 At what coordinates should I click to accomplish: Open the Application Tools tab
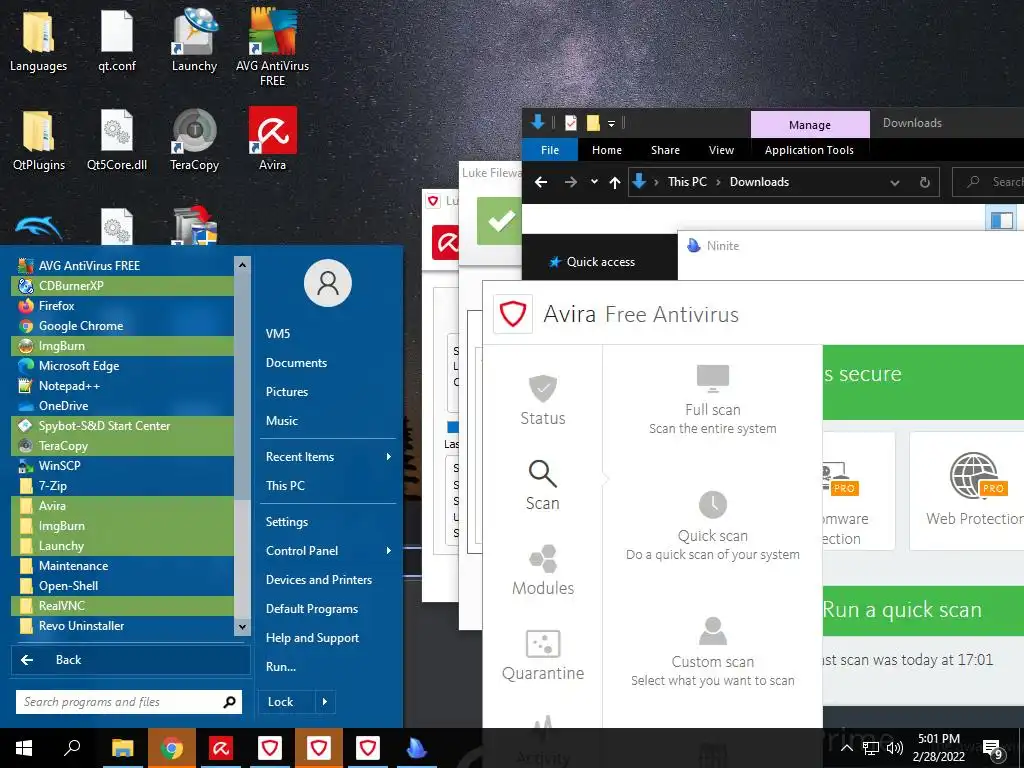809,150
